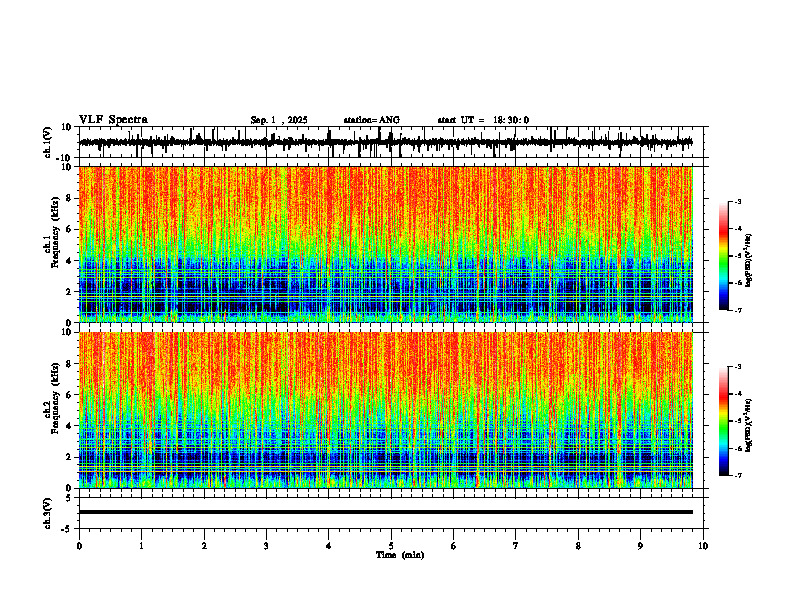Click the 'VLF Spectra' plot title
792x612 pixels.
[x=113, y=120]
